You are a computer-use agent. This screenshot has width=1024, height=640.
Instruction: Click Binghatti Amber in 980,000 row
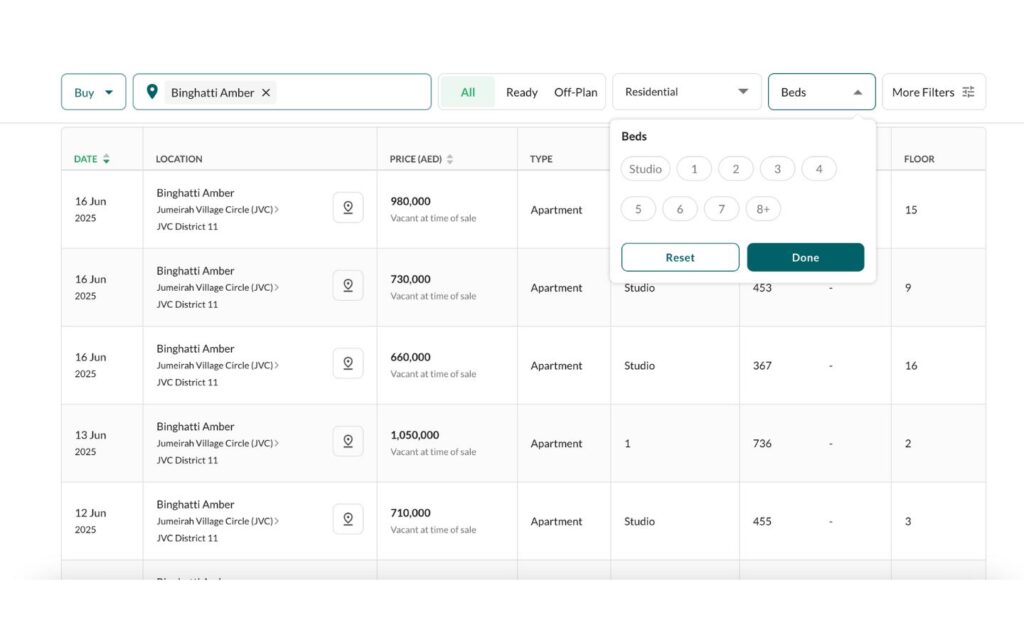(x=195, y=193)
